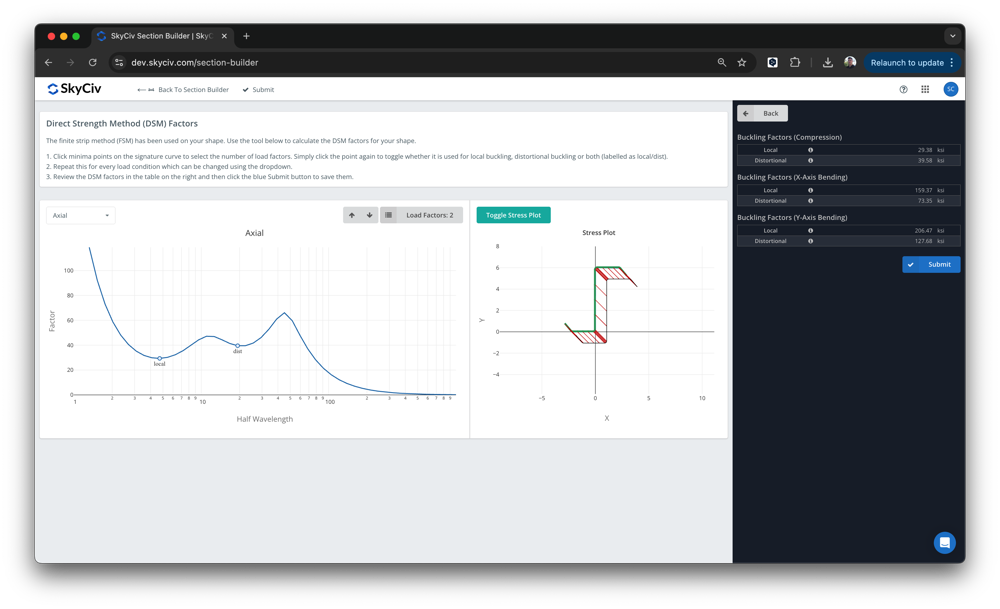Click Submit in the top menu bar
1000x609 pixels.
click(258, 90)
